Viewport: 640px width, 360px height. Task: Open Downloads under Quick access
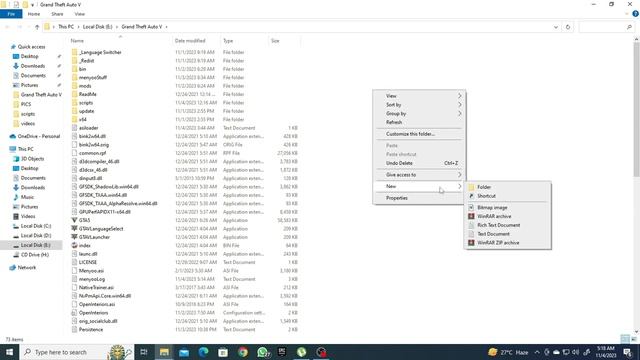(x=33, y=66)
